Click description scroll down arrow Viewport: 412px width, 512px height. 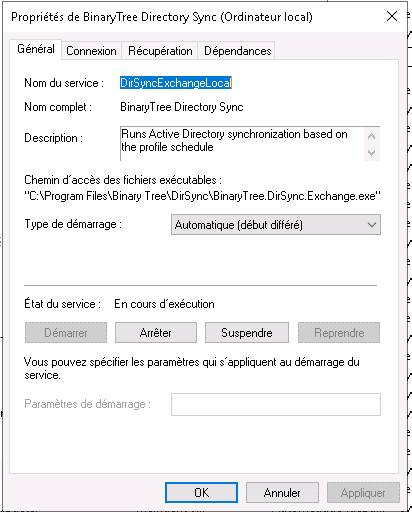[372, 153]
